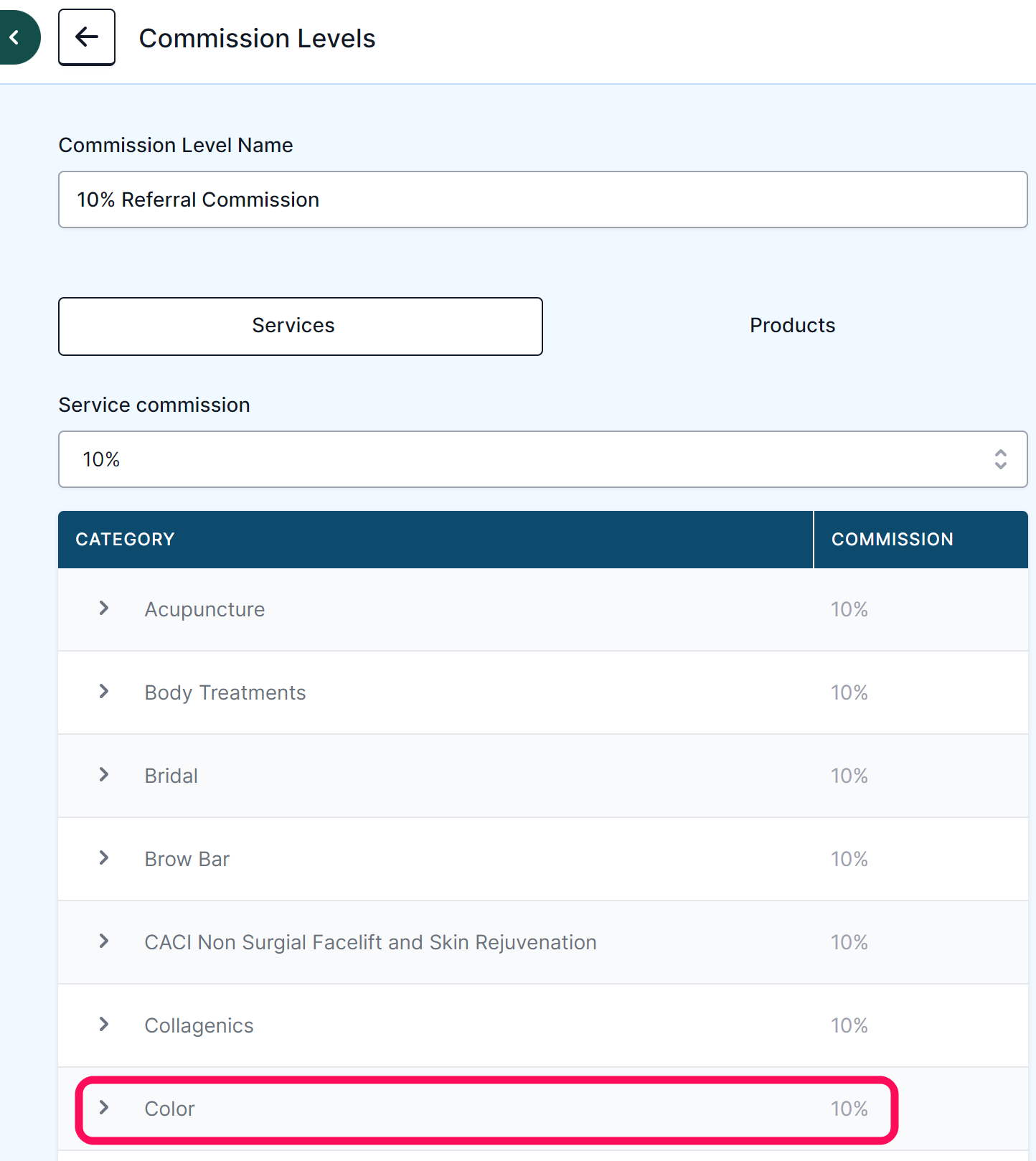Click the COMMISSION column header
The image size is (1036, 1161).
[893, 540]
